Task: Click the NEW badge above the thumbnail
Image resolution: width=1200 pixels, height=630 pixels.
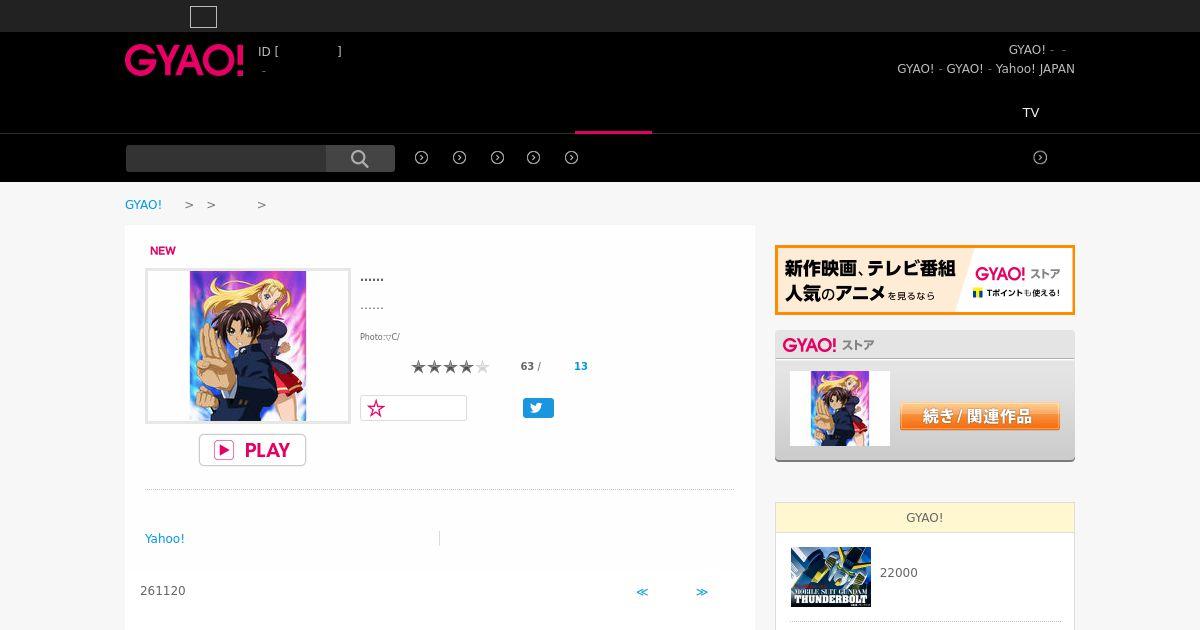Action: click(x=163, y=250)
